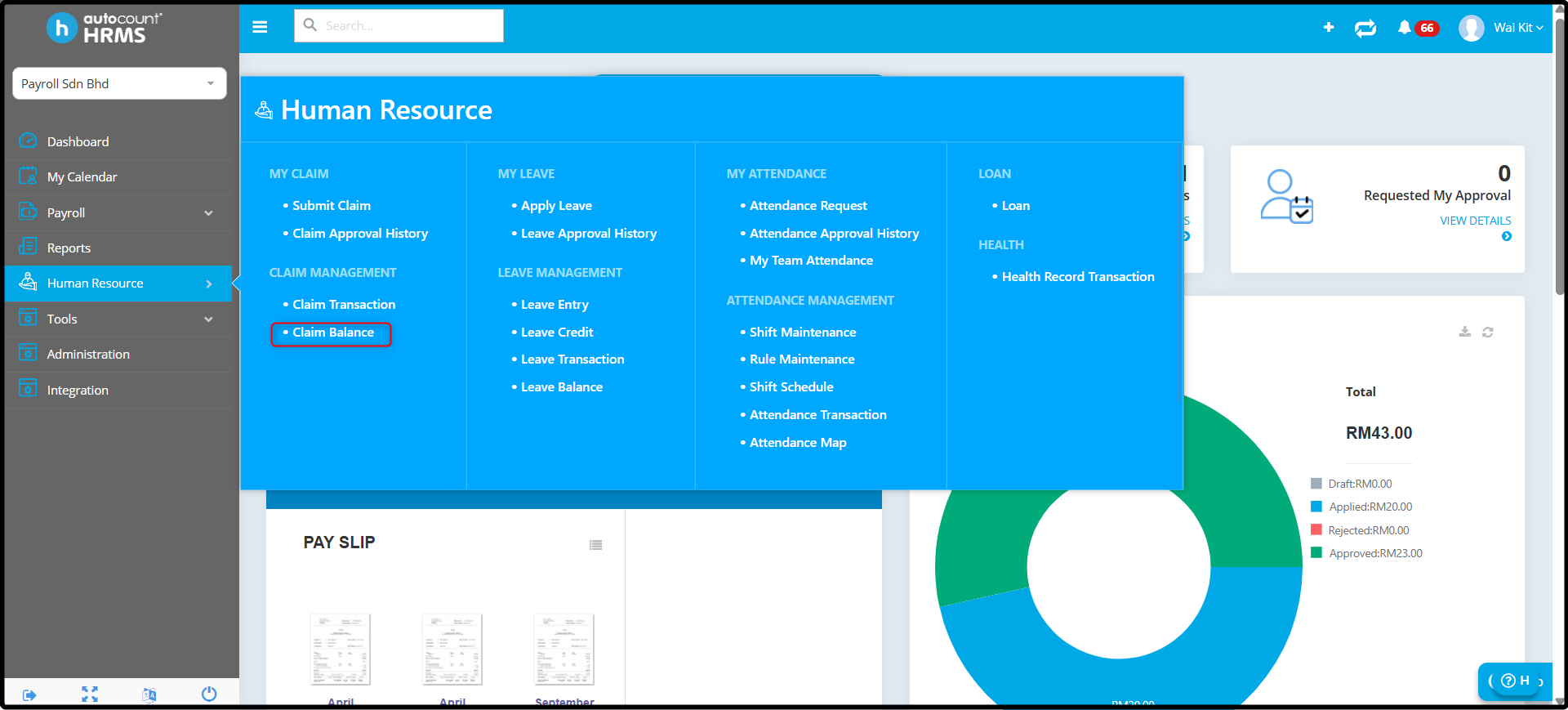Click the My Calendar icon in sidebar

coord(28,176)
